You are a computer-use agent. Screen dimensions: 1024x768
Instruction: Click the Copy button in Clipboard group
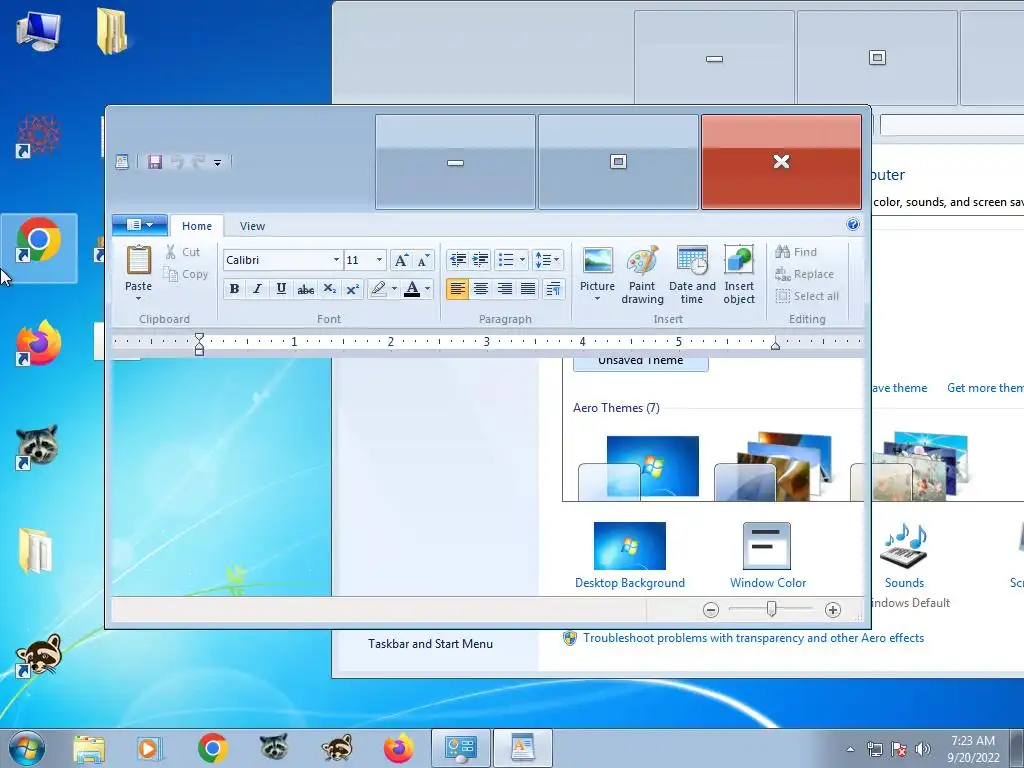pos(185,274)
